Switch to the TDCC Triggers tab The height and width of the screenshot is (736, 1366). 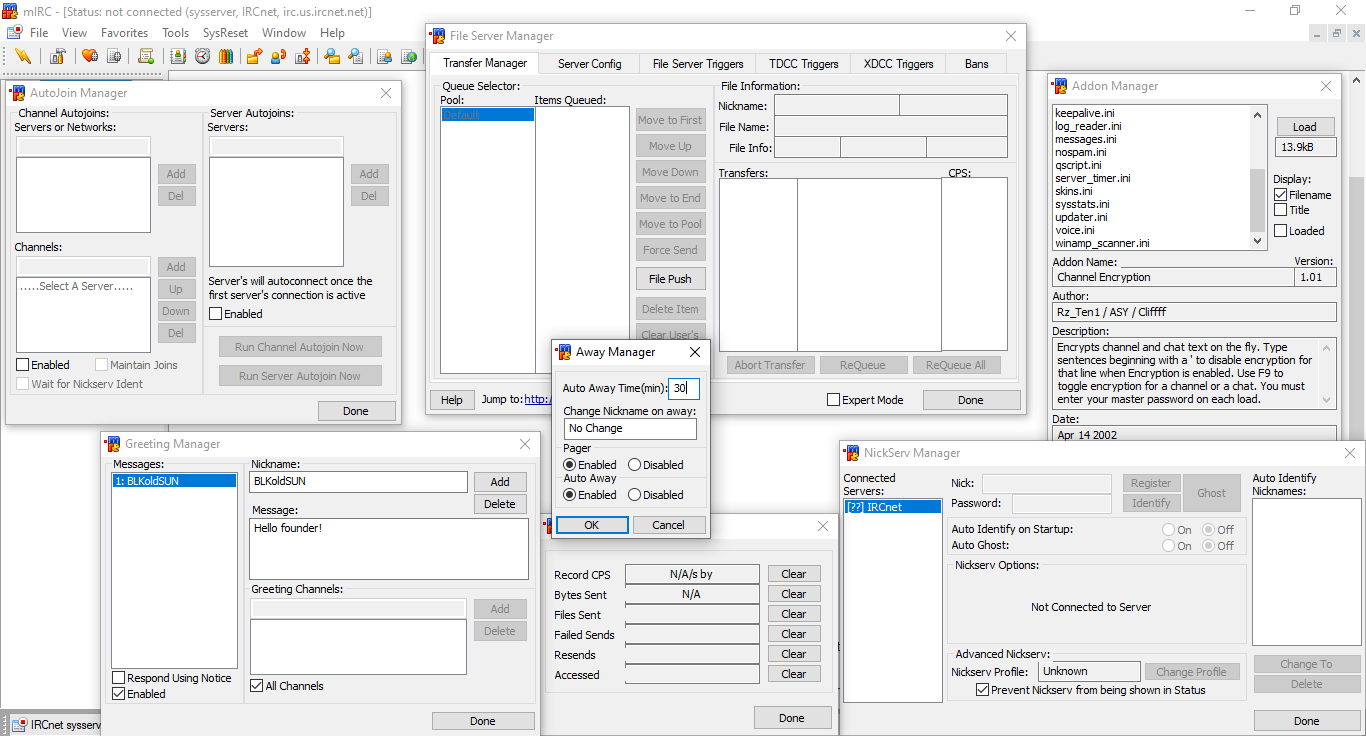804,64
